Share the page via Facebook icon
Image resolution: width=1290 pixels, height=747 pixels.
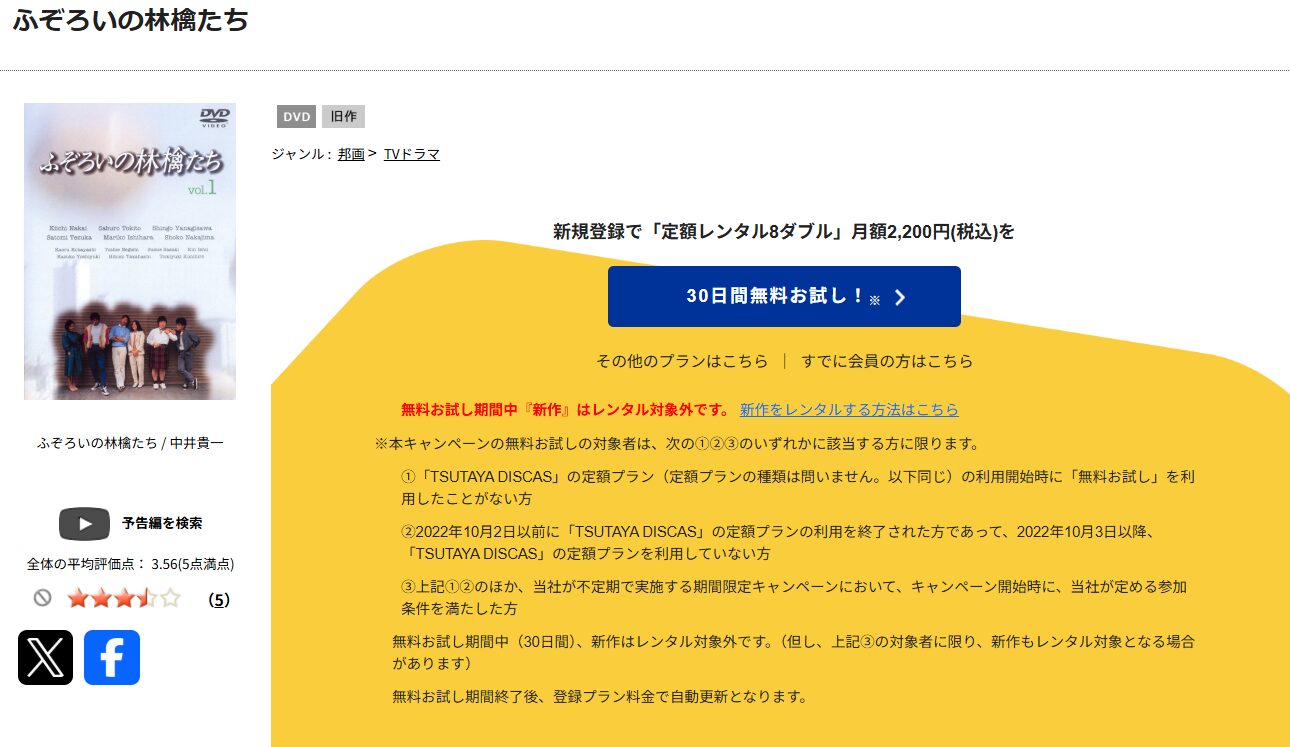pos(112,657)
